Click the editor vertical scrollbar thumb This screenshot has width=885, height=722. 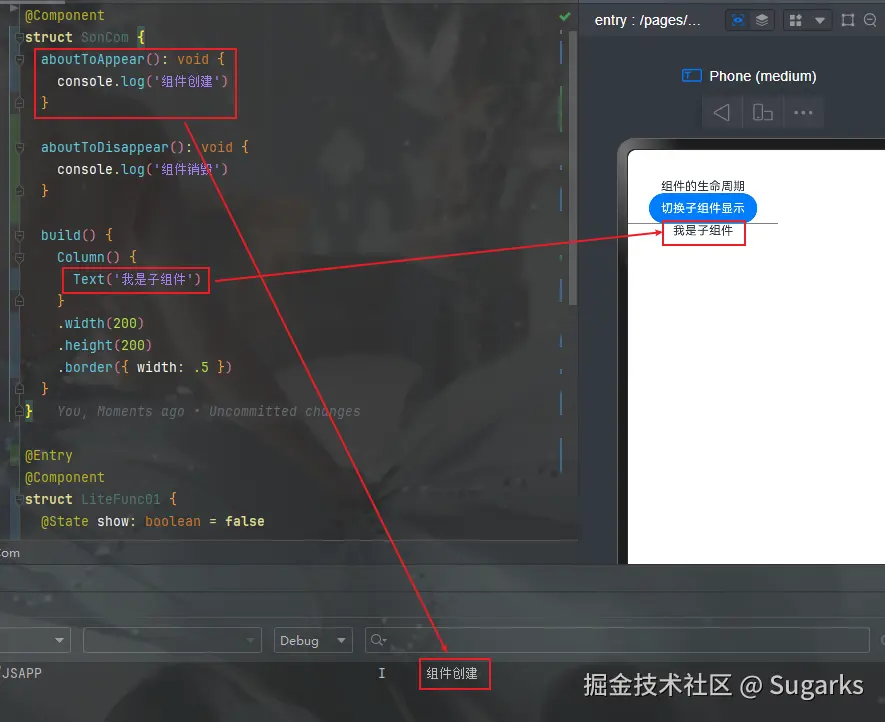tap(572, 168)
